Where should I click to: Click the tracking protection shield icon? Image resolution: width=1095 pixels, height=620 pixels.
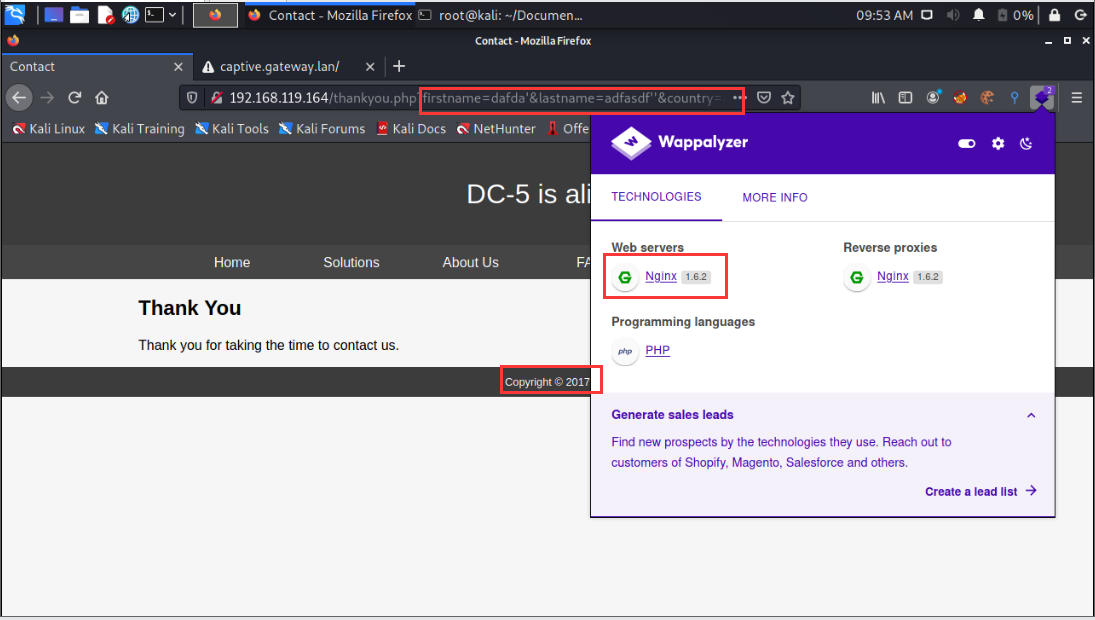[191, 98]
